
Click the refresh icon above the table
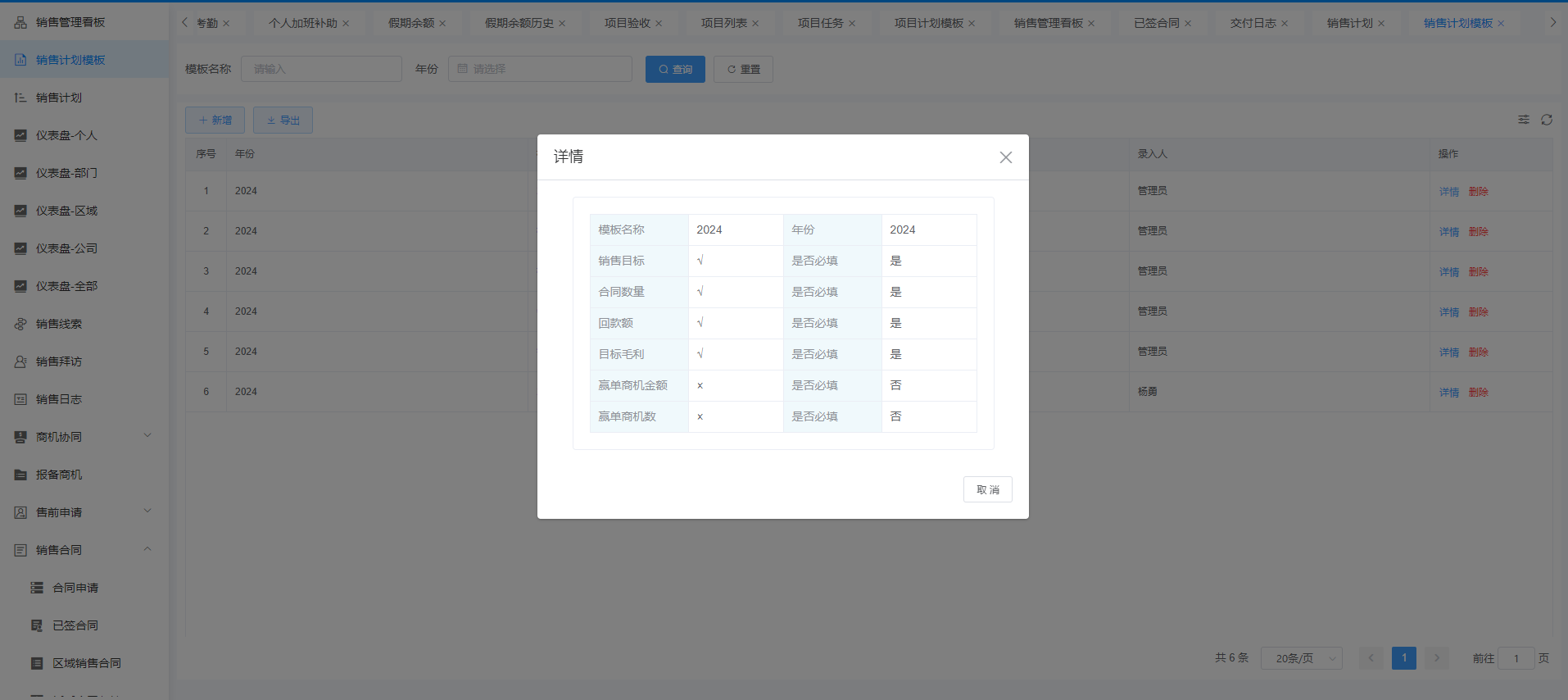pos(1546,120)
